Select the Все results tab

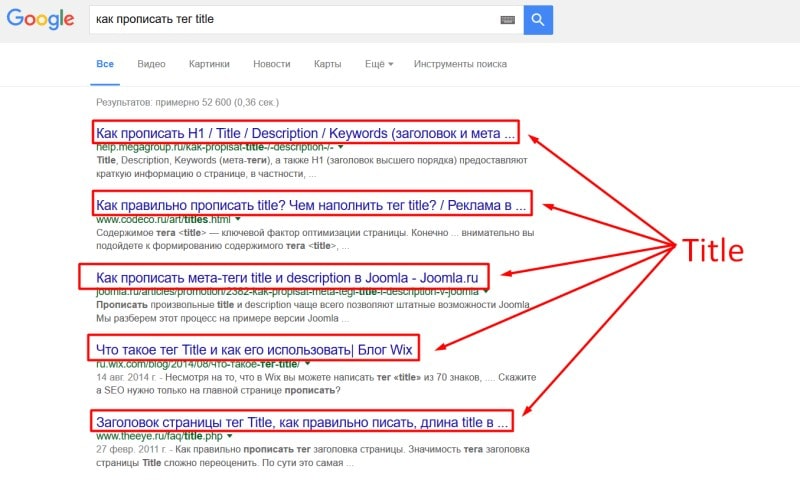pyautogui.click(x=105, y=64)
